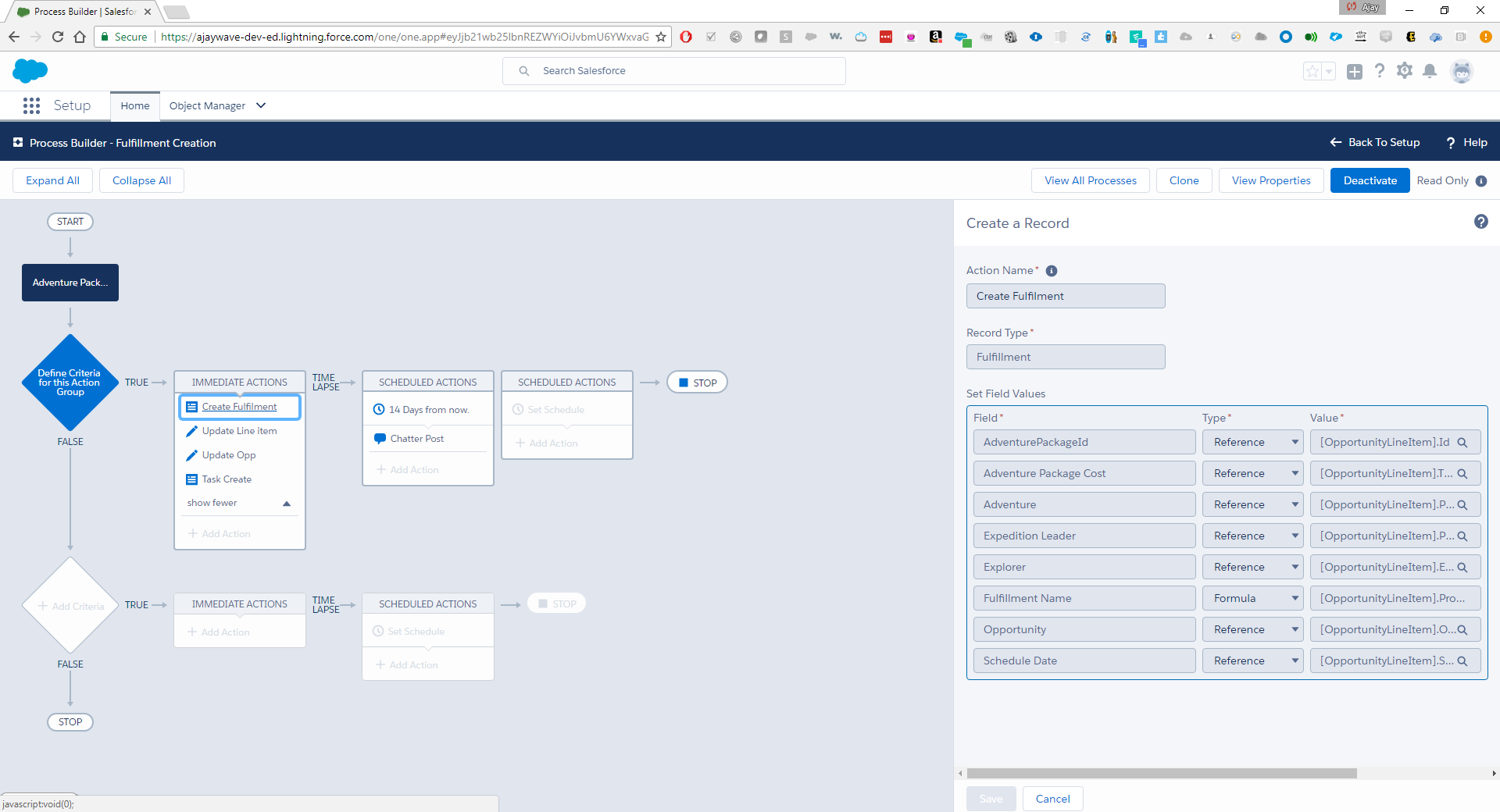Open the Favorites list dropdown arrow
Screen dimensions: 1500x812
pyautogui.click(x=1328, y=71)
